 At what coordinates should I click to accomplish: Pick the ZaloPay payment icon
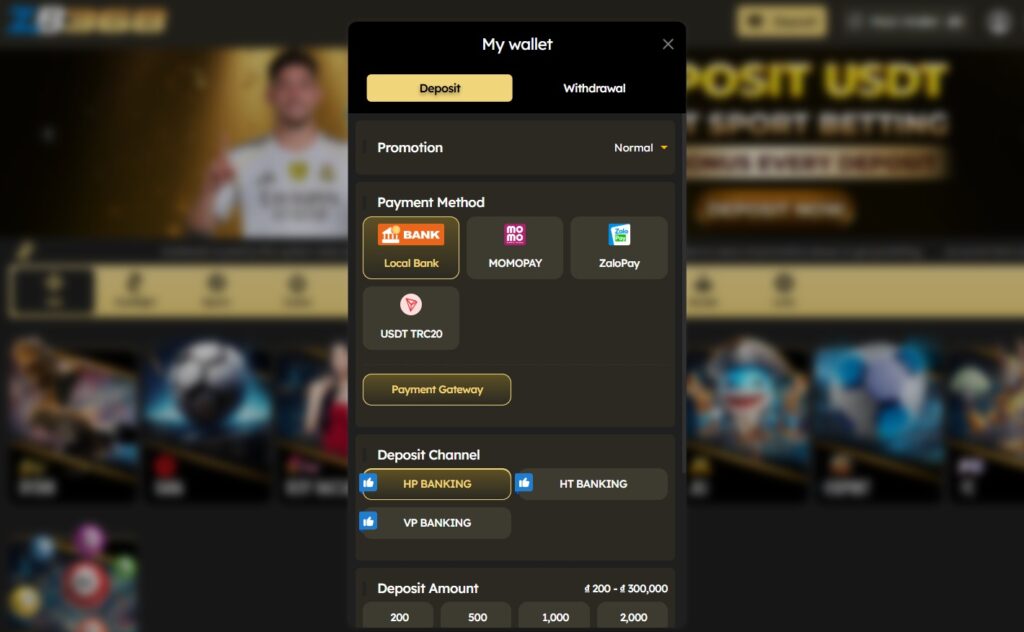tap(619, 234)
